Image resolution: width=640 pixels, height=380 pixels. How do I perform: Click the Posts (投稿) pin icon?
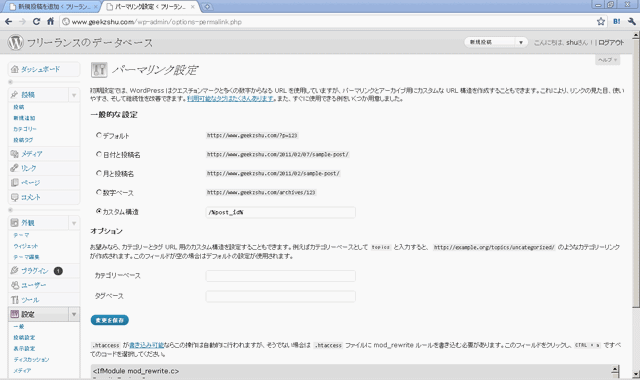pos(14,95)
